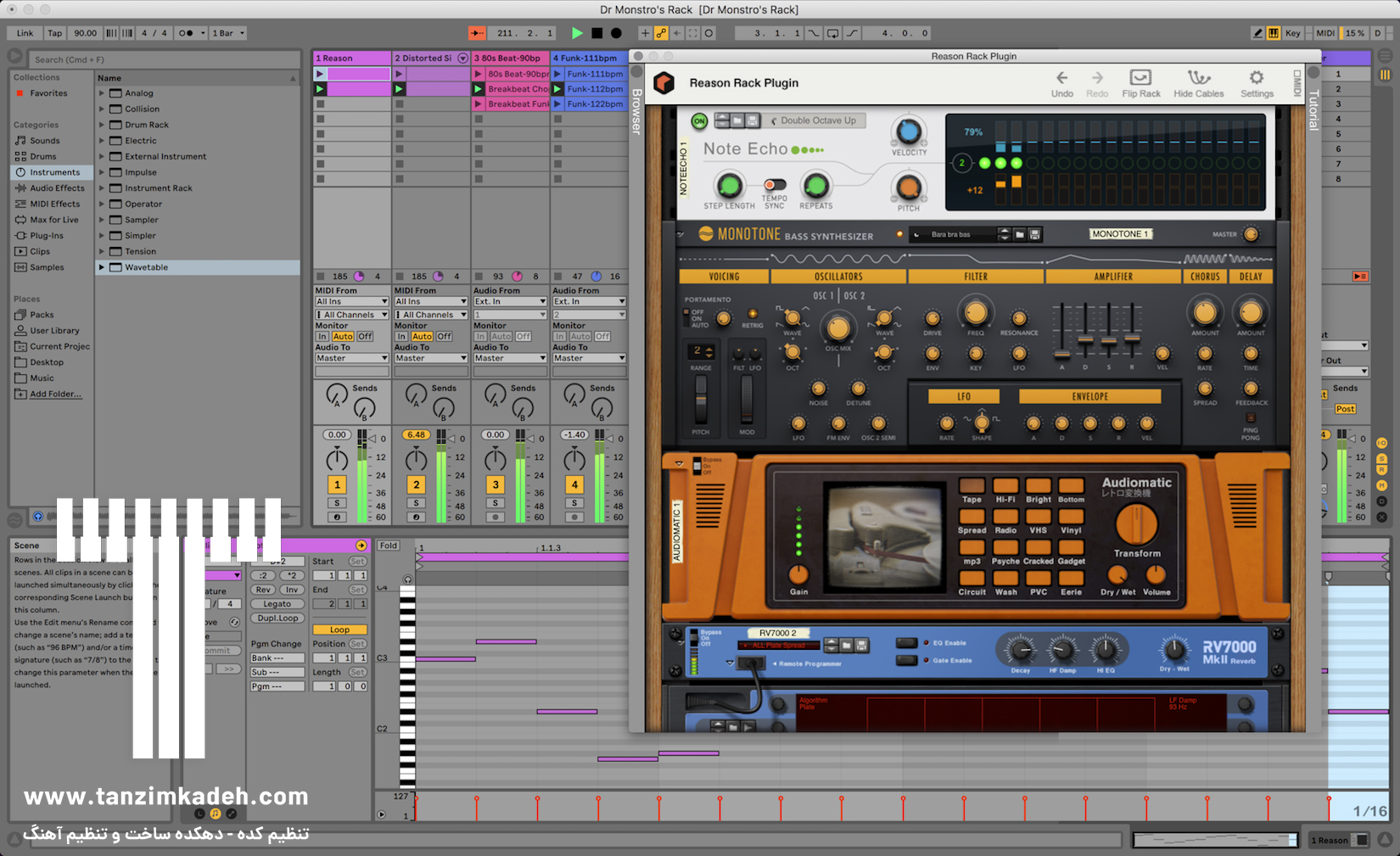Open Audio To Master dropdown on track 1
This screenshot has width=1400, height=856.
351,358
